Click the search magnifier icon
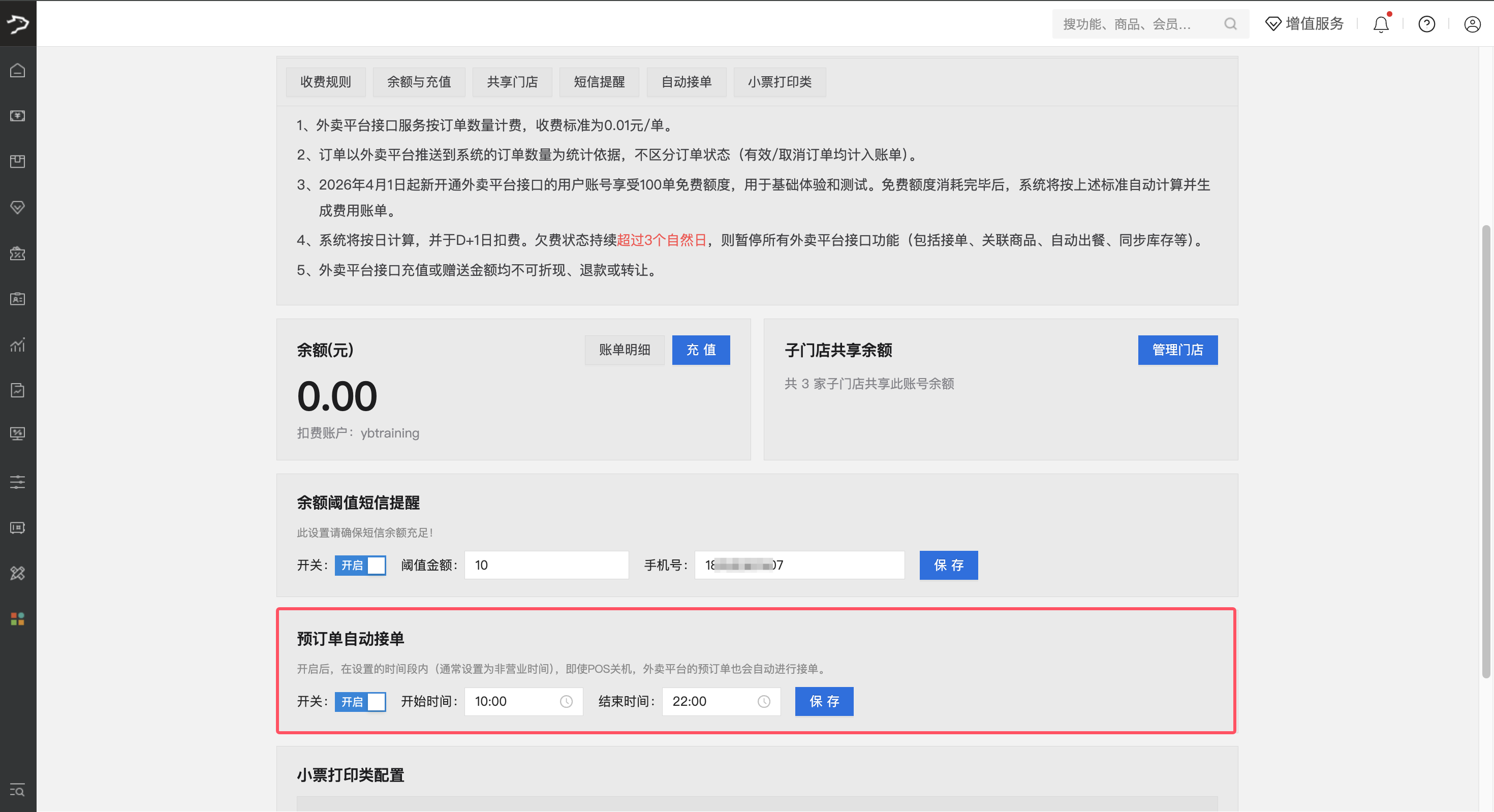 [1230, 24]
